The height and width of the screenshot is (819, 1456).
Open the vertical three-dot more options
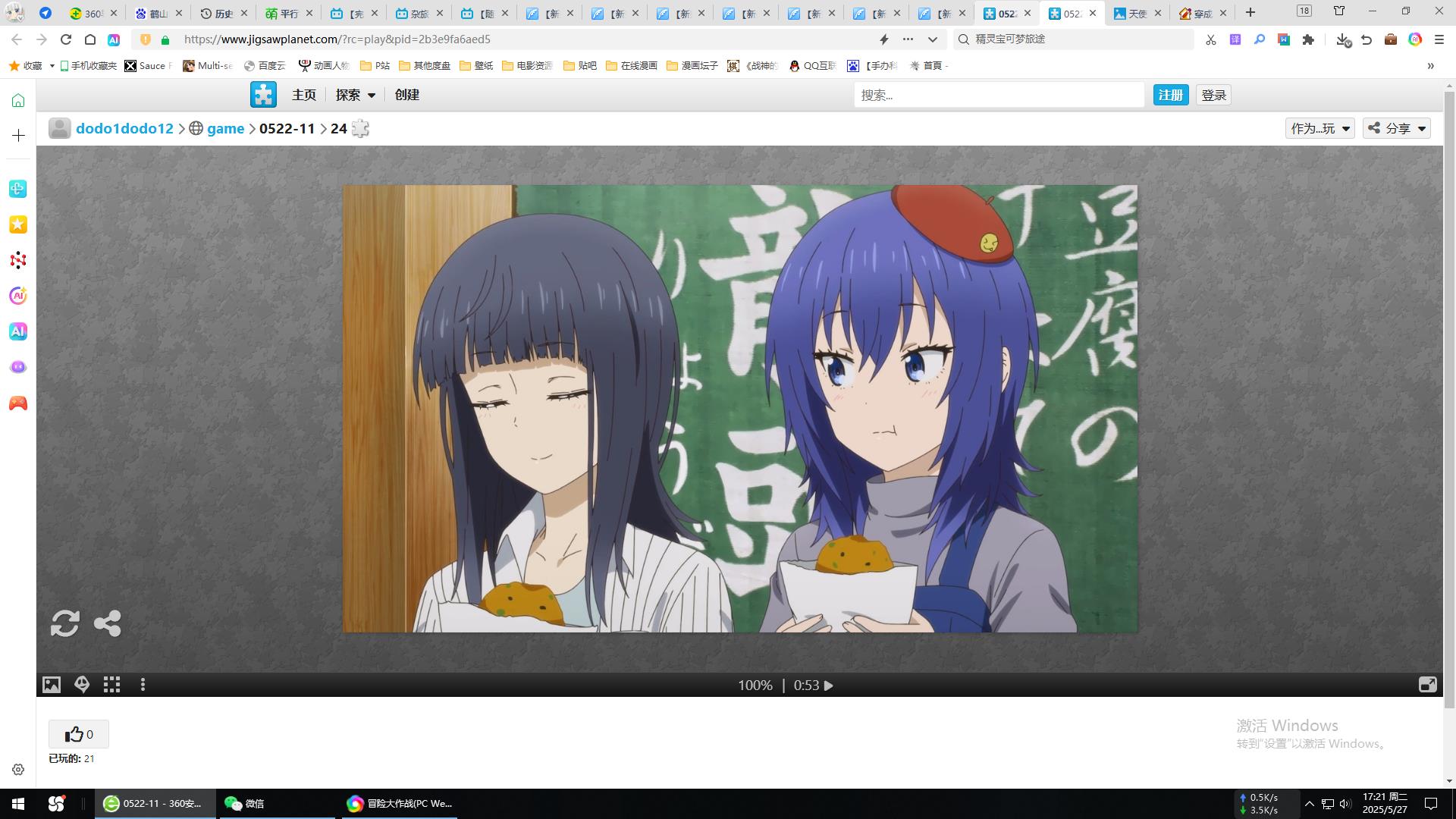pos(143,685)
